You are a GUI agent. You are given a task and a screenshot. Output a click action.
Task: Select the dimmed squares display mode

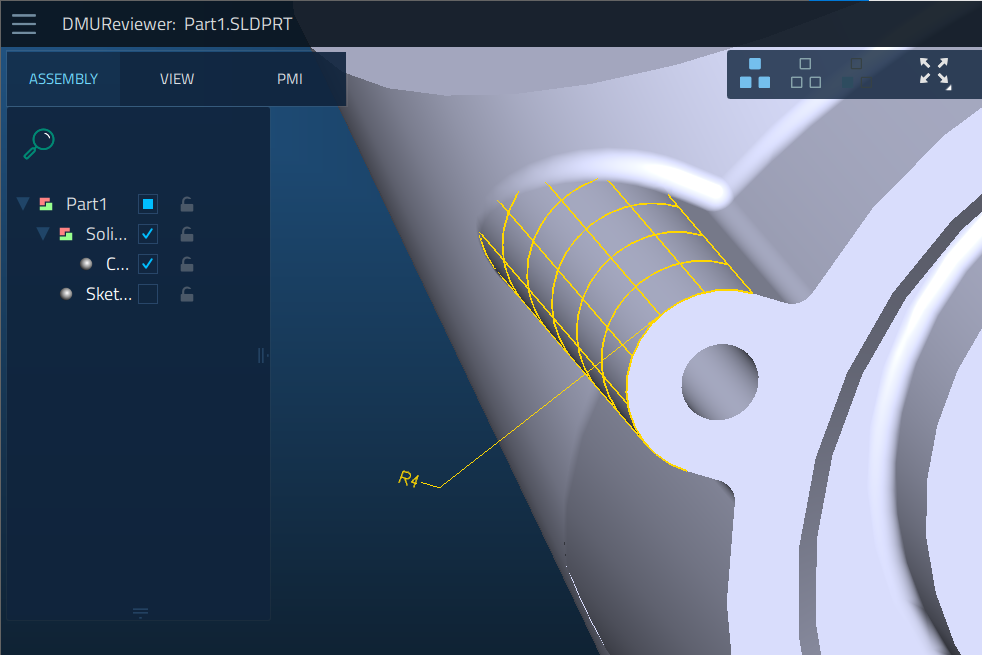856,73
